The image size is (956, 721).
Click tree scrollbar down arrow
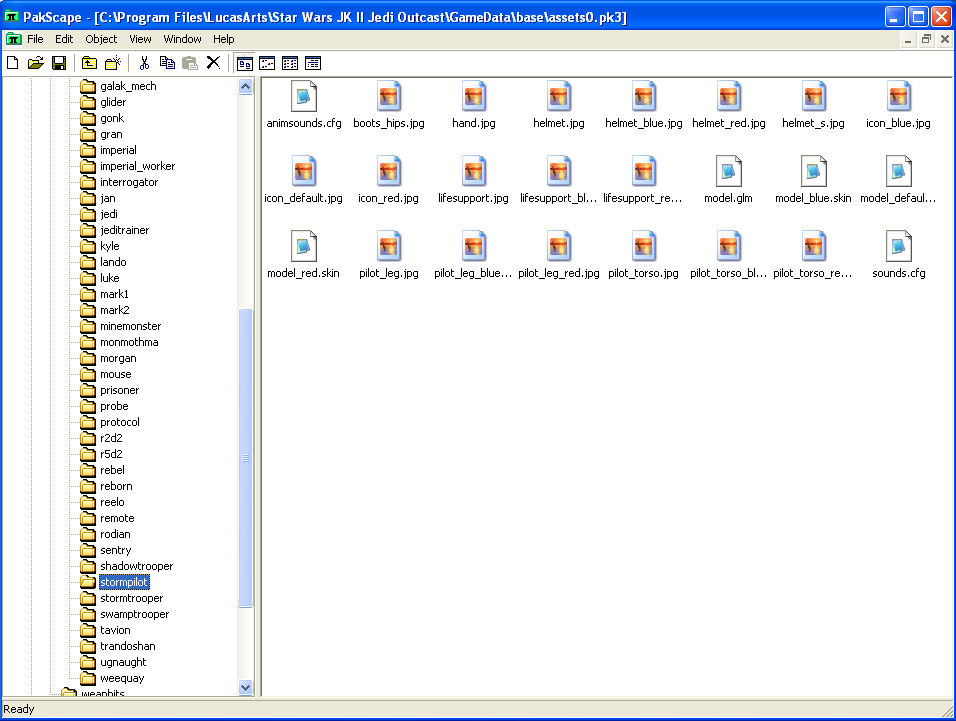[x=246, y=687]
